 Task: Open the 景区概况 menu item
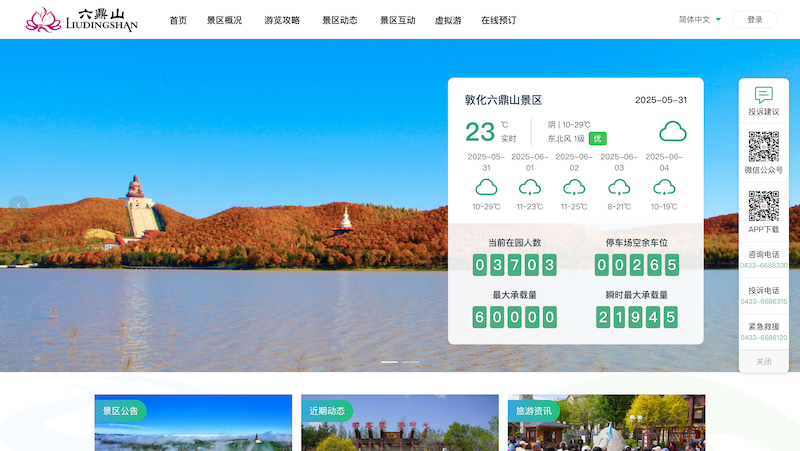tap(224, 20)
